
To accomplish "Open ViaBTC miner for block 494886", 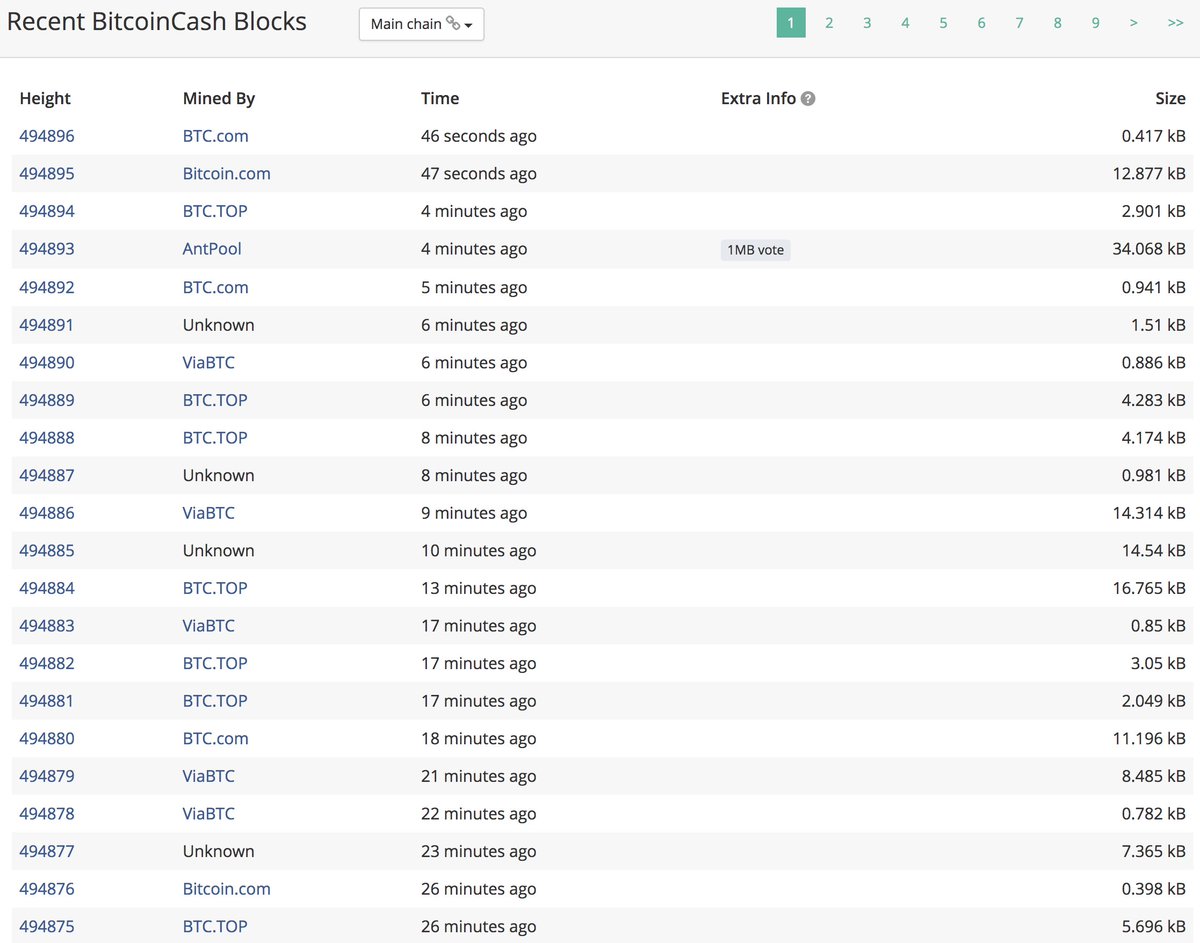I will pos(209,513).
